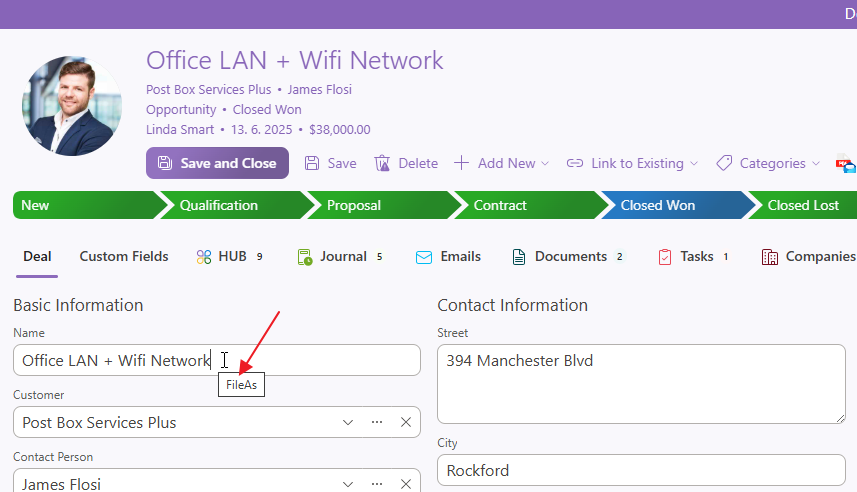The image size is (857, 492).
Task: Click the Save floppy disk icon
Action: pyautogui.click(x=312, y=163)
